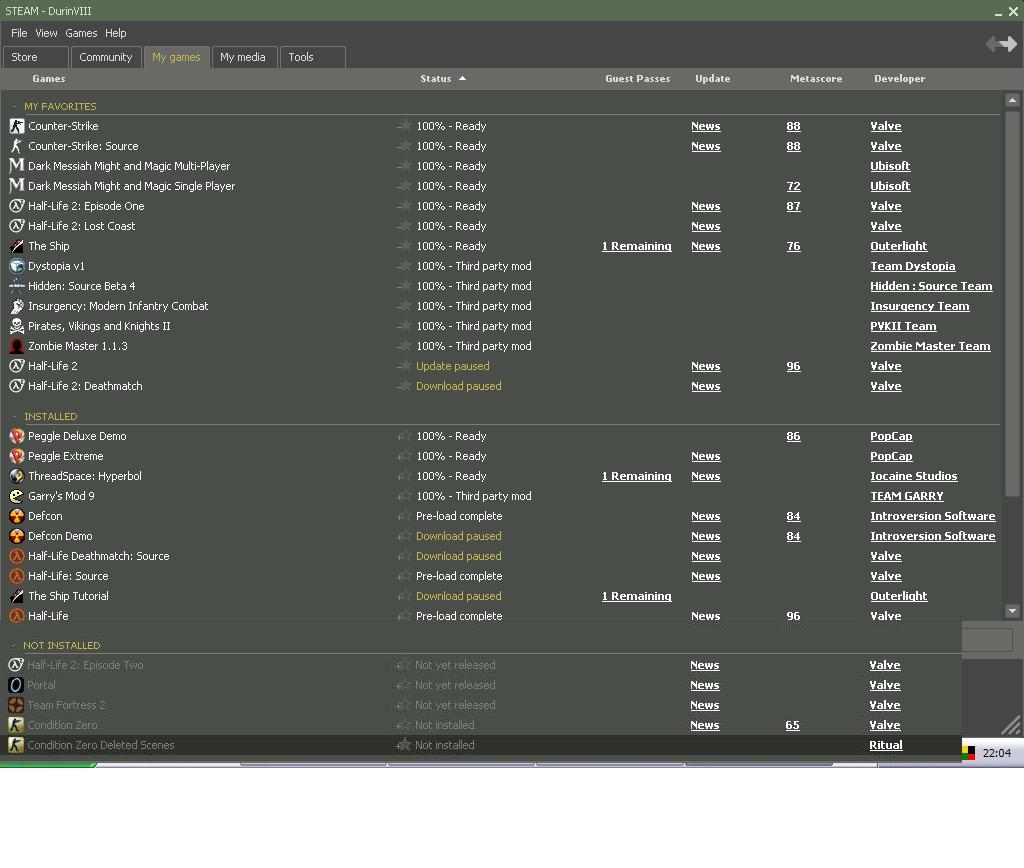This screenshot has height=868, width=1024.
Task: Open the Ritual developer link
Action: point(886,745)
